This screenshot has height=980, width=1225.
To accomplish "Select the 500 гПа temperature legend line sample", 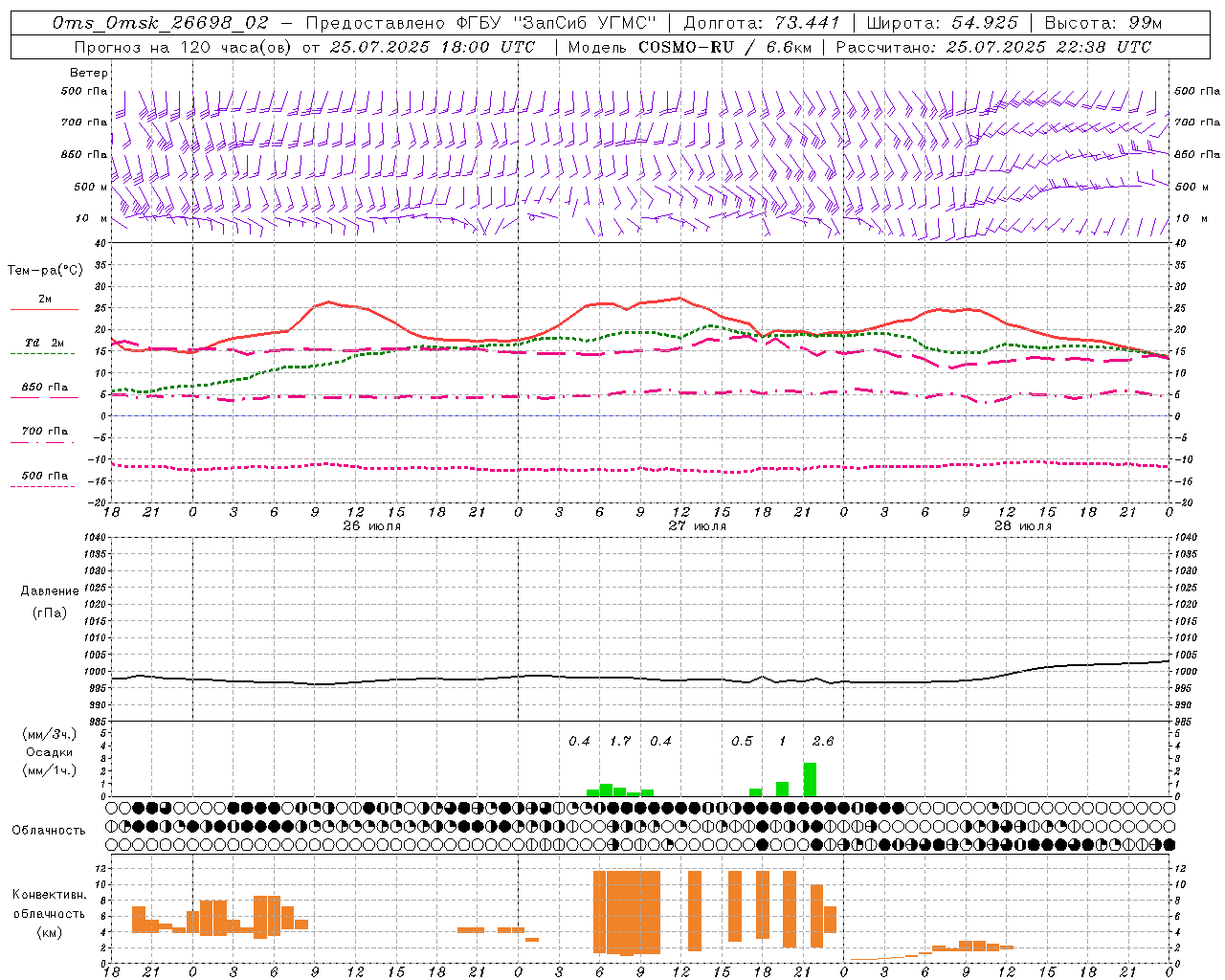I will click(x=42, y=486).
